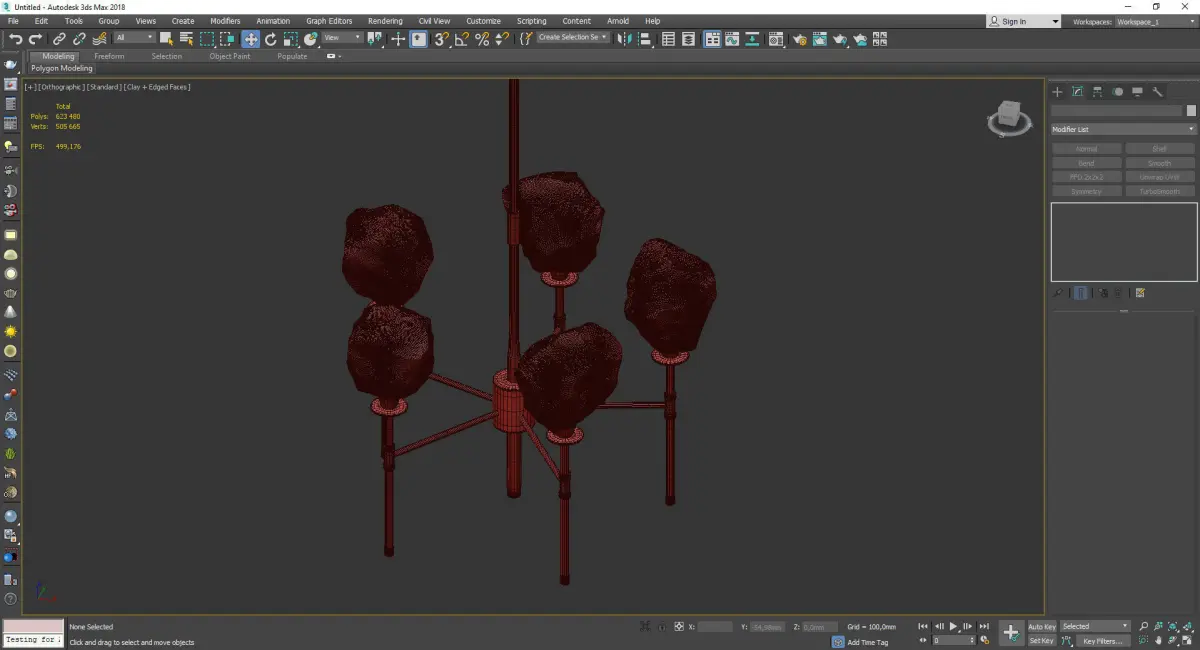
Task: Open the Curve Editor from the toolbar
Action: click(733, 39)
